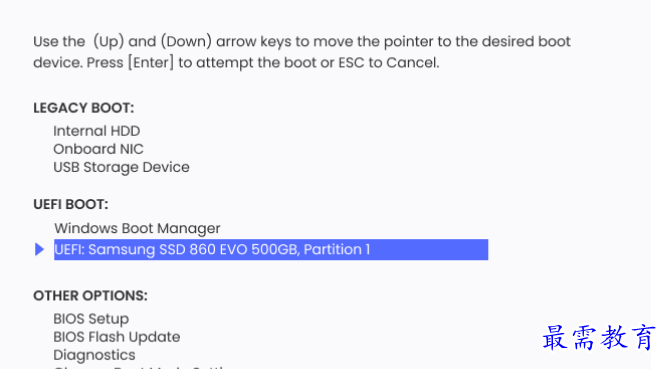Viewport: 664px width, 369px height.
Task: Click the ESC text in instructions
Action: pos(351,63)
